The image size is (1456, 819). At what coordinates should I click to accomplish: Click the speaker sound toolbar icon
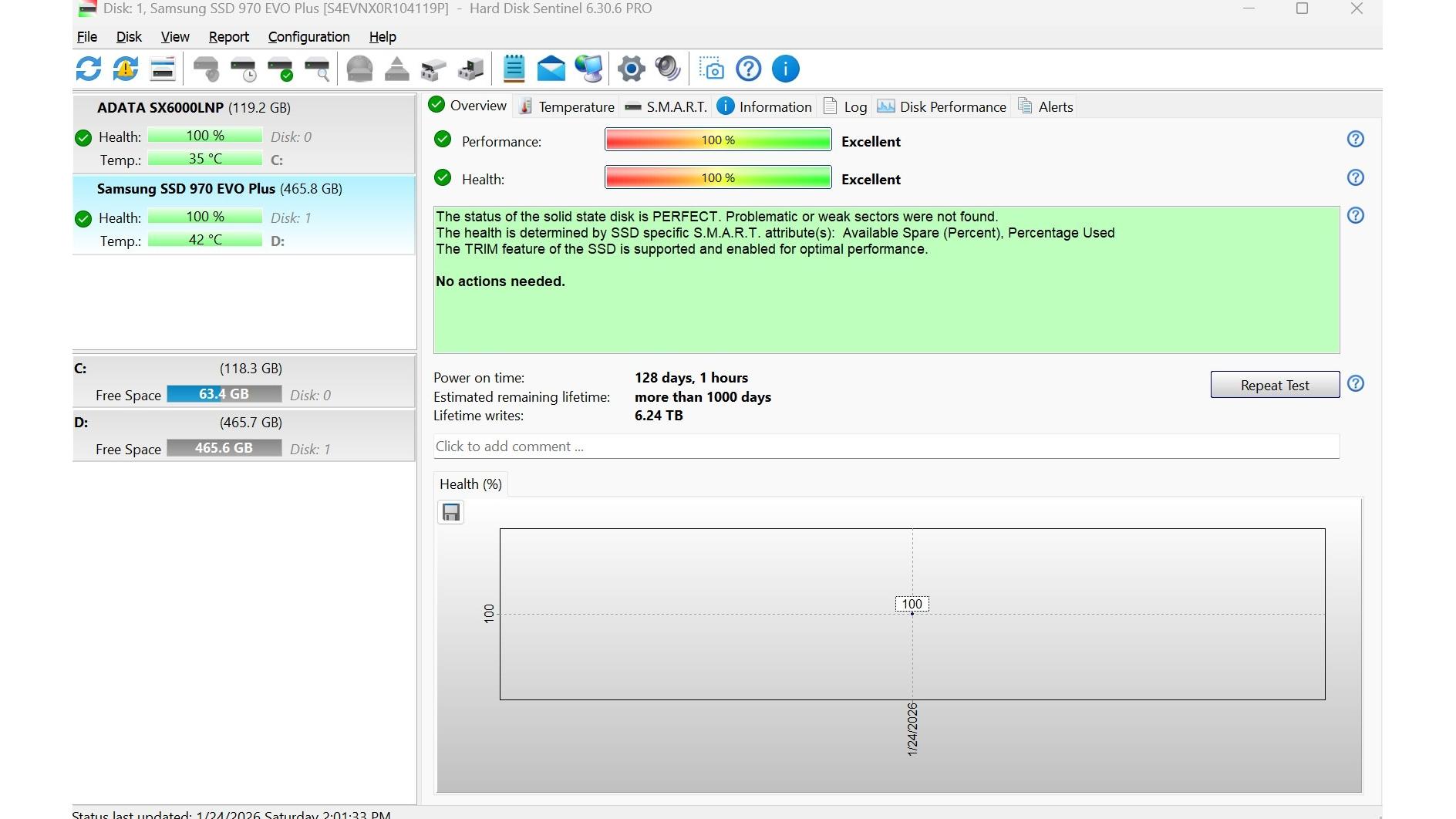coord(668,69)
